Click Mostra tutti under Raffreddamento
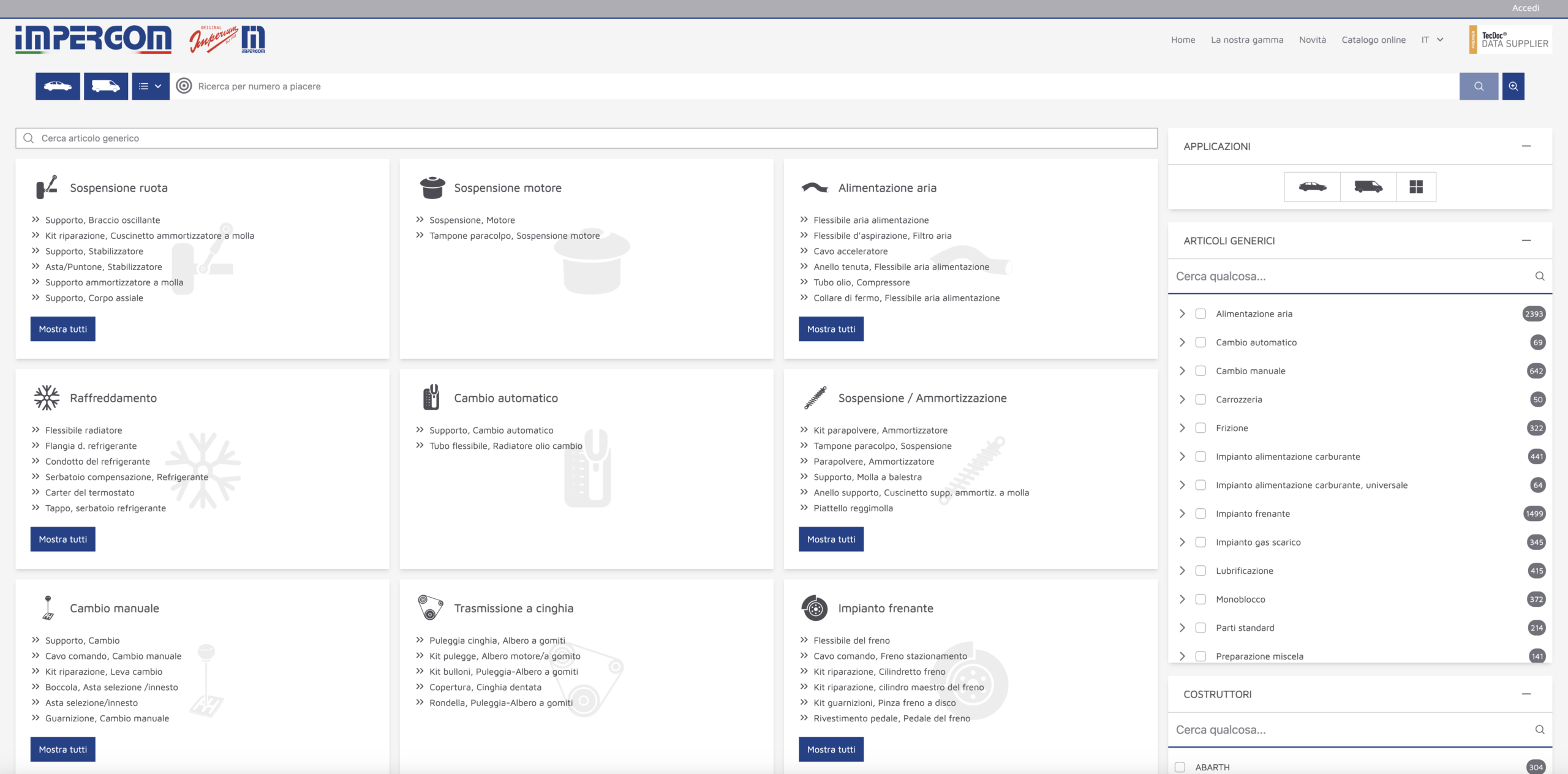The height and width of the screenshot is (774, 1568). click(63, 539)
